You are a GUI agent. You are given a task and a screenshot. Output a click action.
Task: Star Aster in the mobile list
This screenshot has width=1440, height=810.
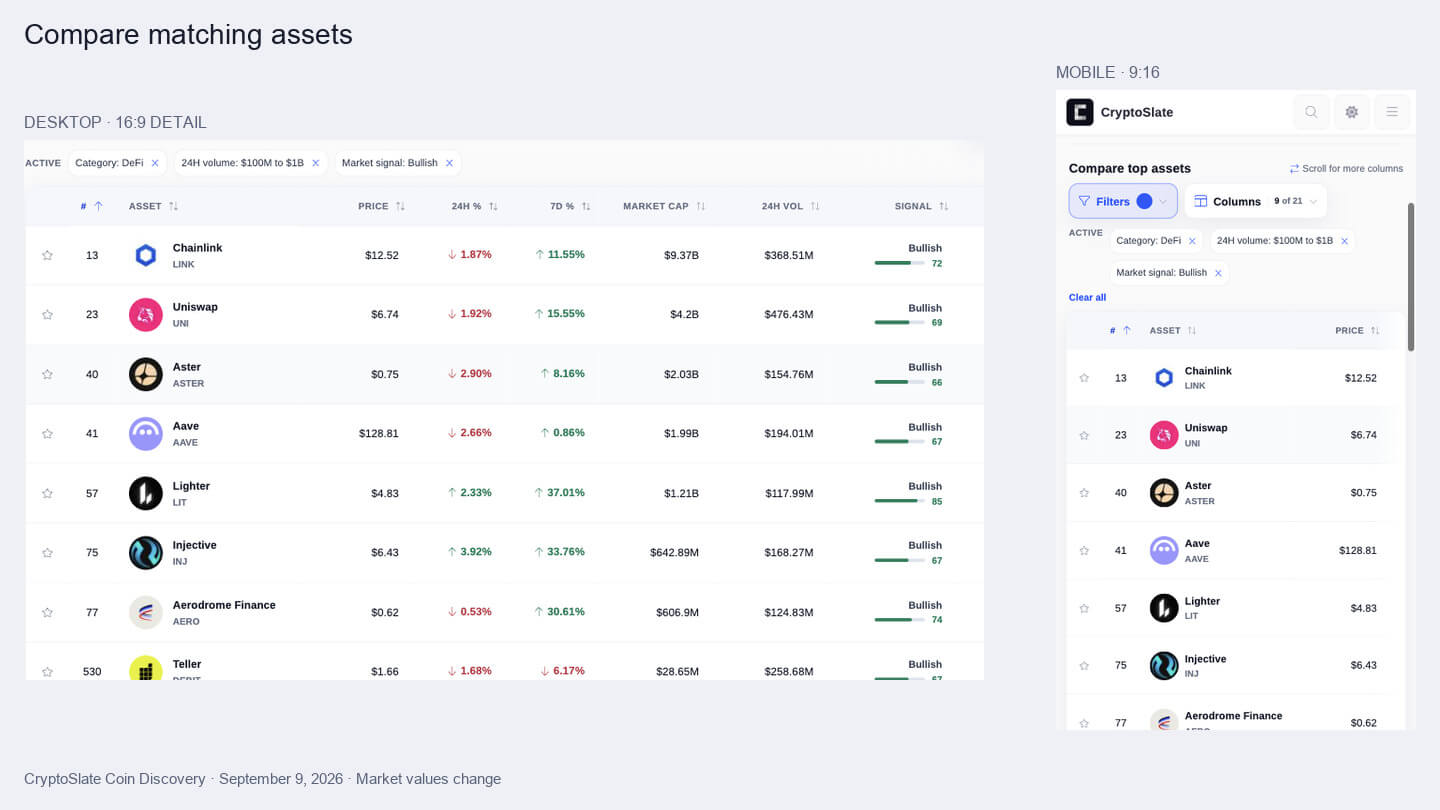click(x=1084, y=493)
